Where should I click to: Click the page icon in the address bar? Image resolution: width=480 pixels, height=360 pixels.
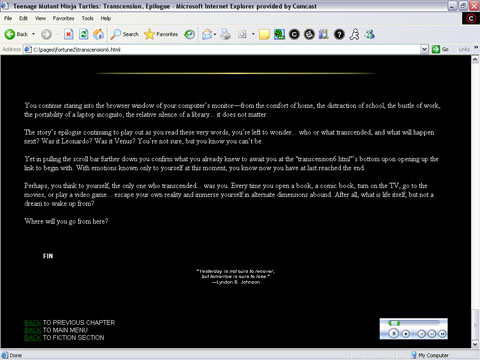click(28, 49)
